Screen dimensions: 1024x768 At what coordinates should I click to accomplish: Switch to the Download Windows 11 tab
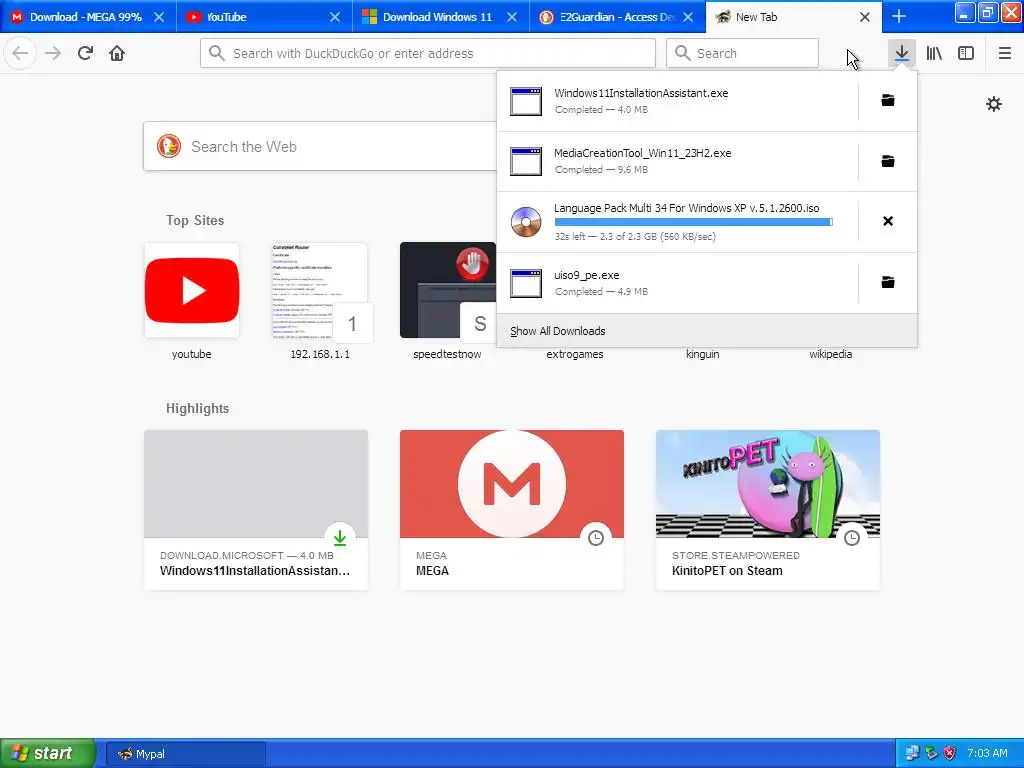coord(441,17)
